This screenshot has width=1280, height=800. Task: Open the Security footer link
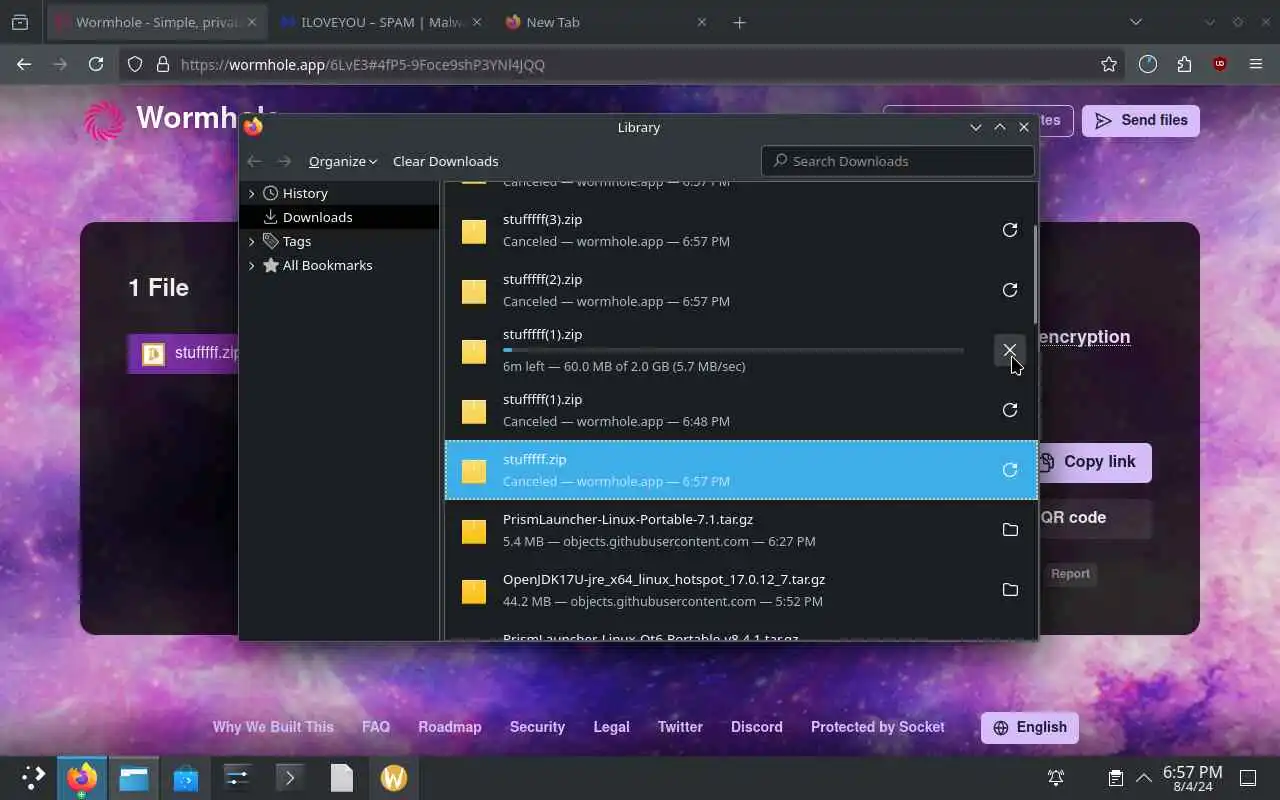[x=537, y=727]
